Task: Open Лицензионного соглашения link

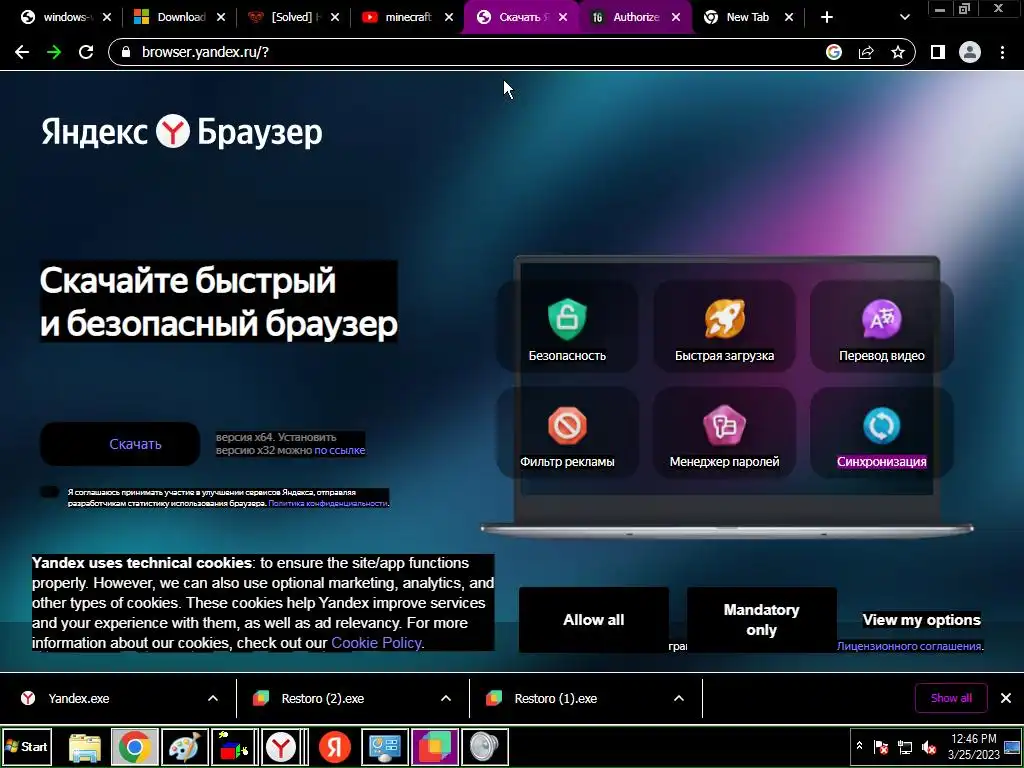Action: coord(910,646)
